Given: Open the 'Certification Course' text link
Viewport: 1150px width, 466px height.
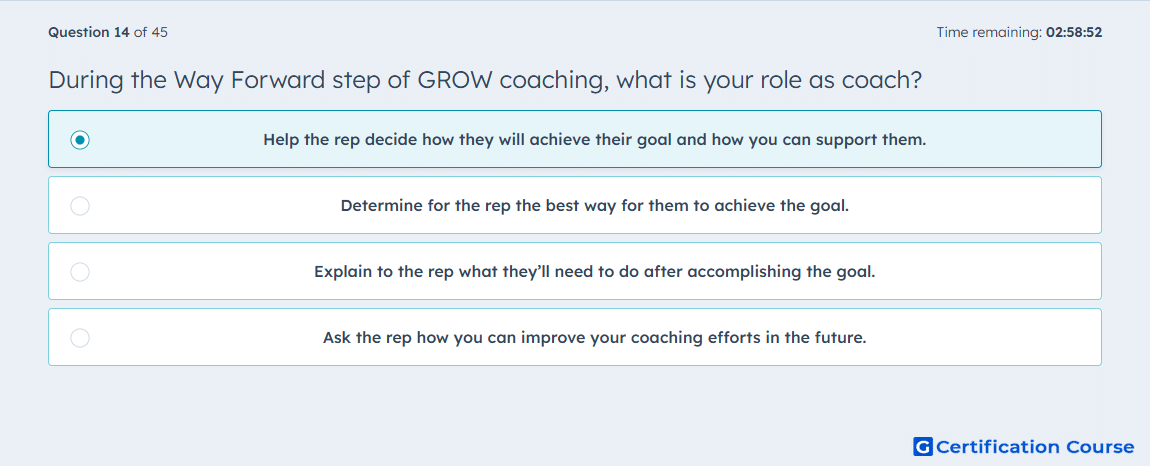Looking at the screenshot, I should point(1035,447).
